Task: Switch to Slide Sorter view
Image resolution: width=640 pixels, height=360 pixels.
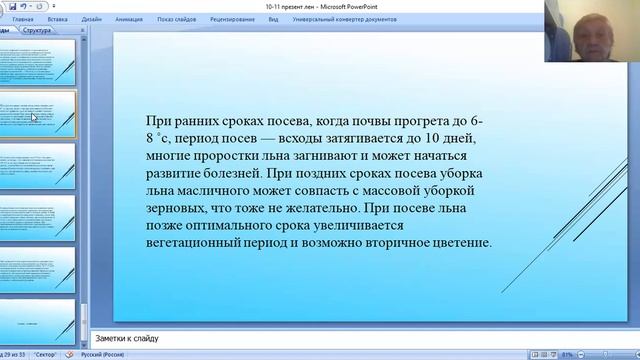Action: [x=544, y=355]
